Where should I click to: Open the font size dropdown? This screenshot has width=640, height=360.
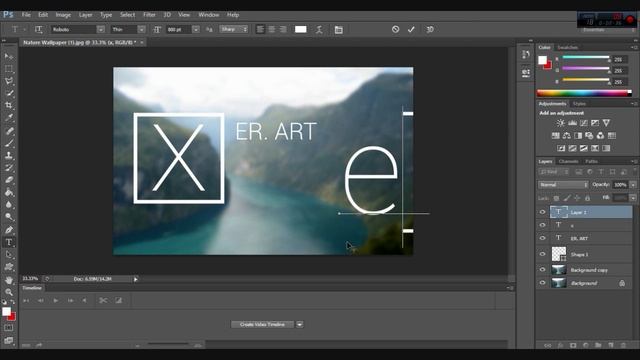(196, 29)
